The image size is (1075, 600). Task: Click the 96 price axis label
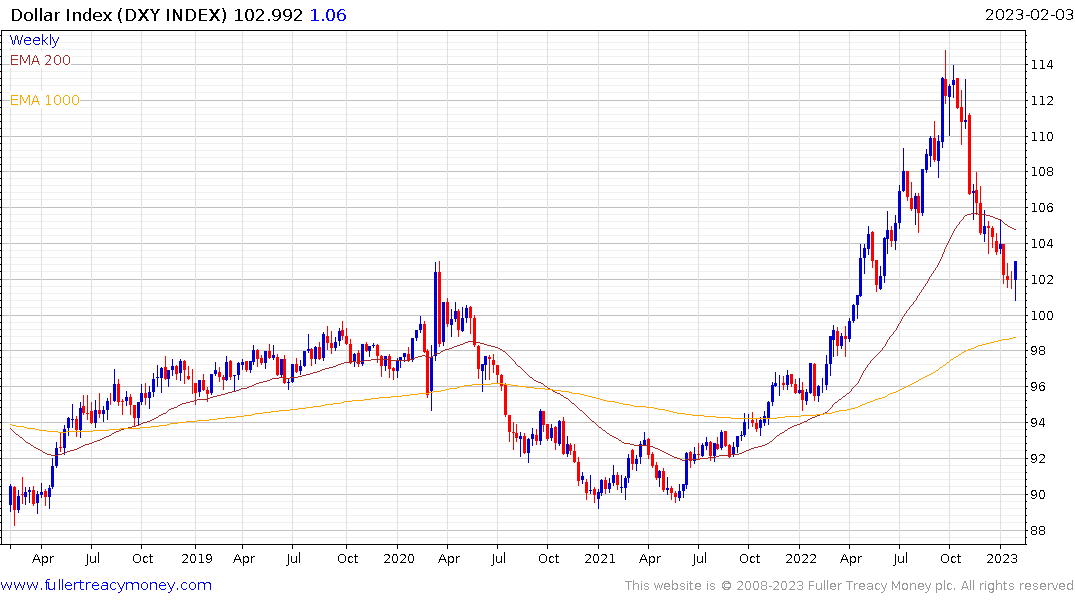(x=1039, y=387)
